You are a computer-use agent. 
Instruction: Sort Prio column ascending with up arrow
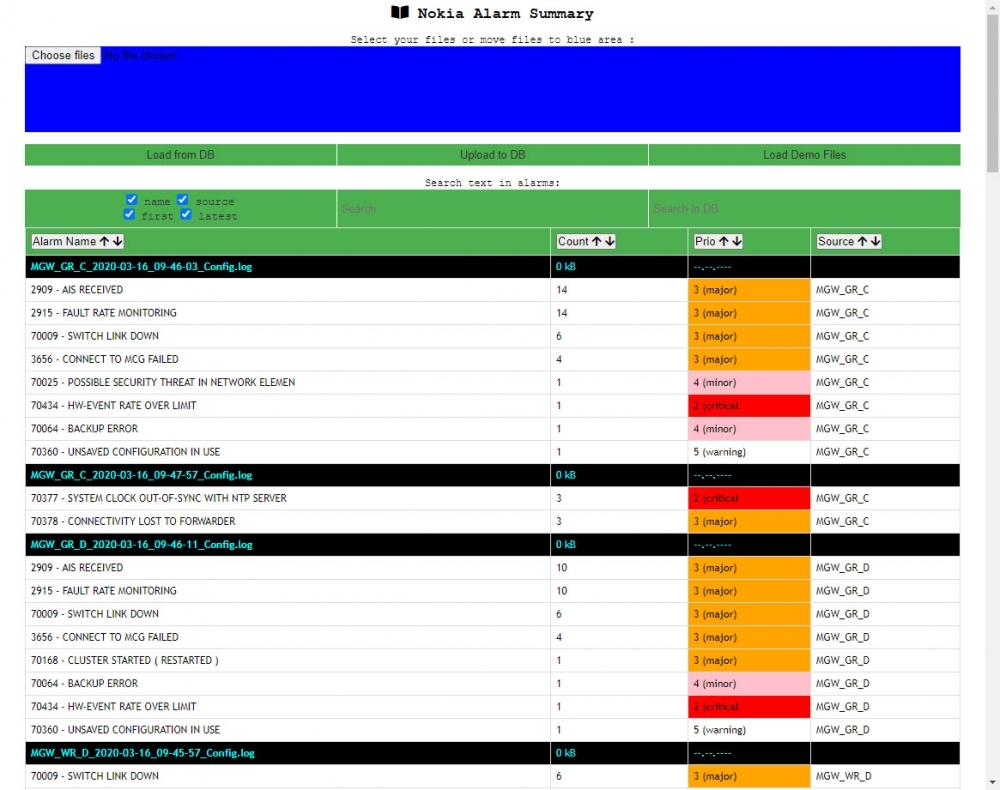pyautogui.click(x=723, y=242)
